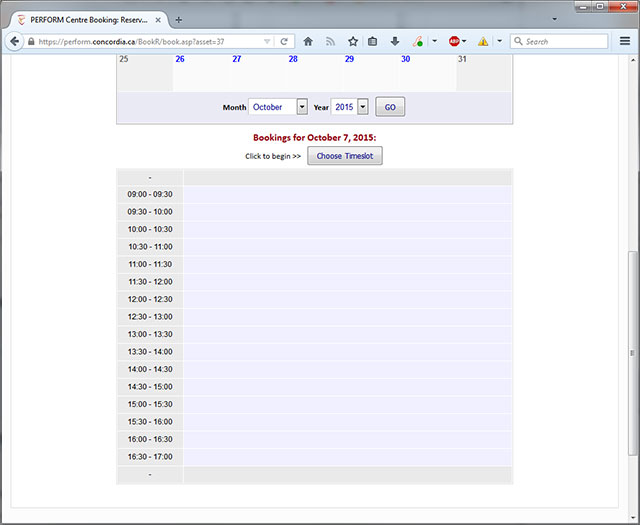Click the Choose Timeslot button
Screen dimensions: 640x525
(344, 156)
